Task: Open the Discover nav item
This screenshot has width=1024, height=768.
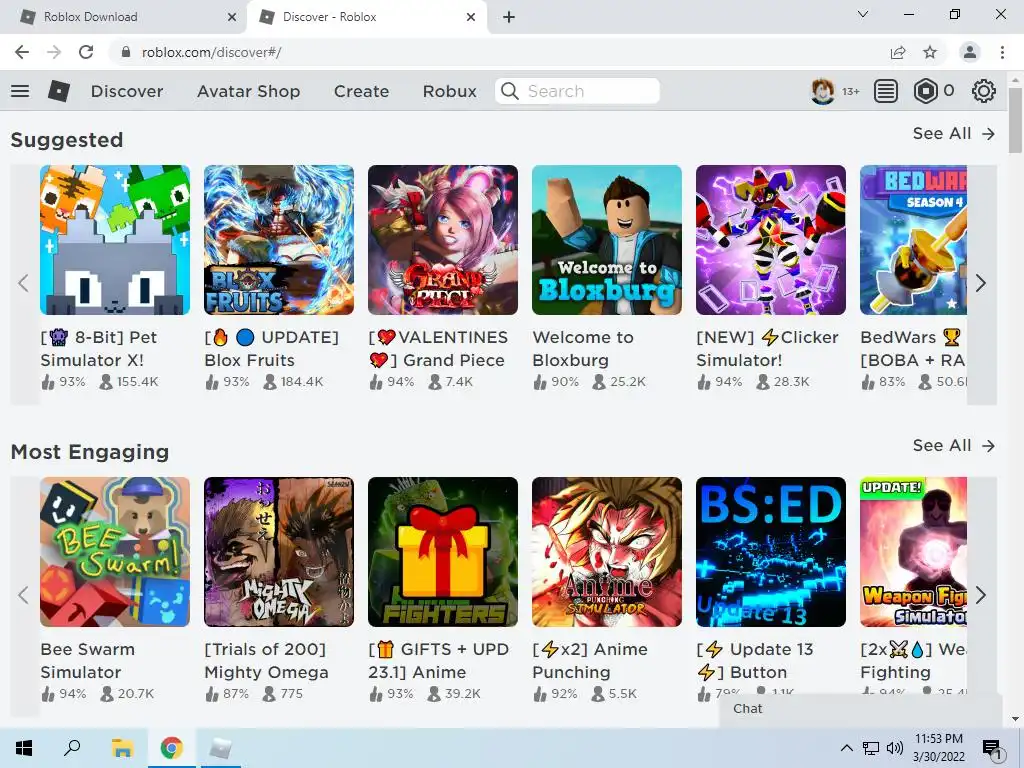Action: [127, 91]
